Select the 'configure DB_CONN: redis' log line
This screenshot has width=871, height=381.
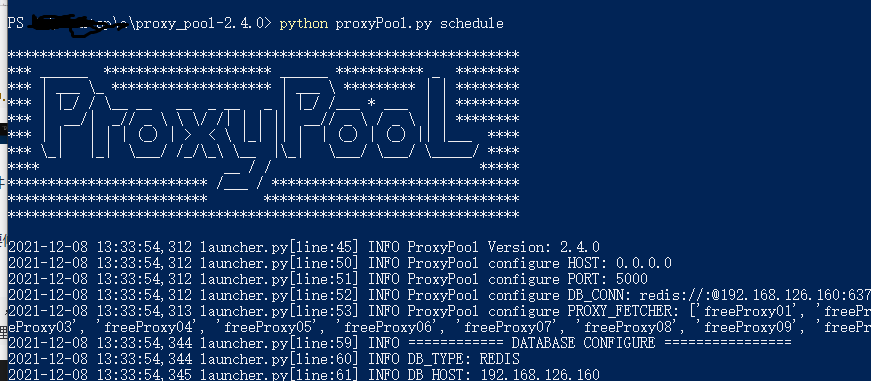(439, 295)
